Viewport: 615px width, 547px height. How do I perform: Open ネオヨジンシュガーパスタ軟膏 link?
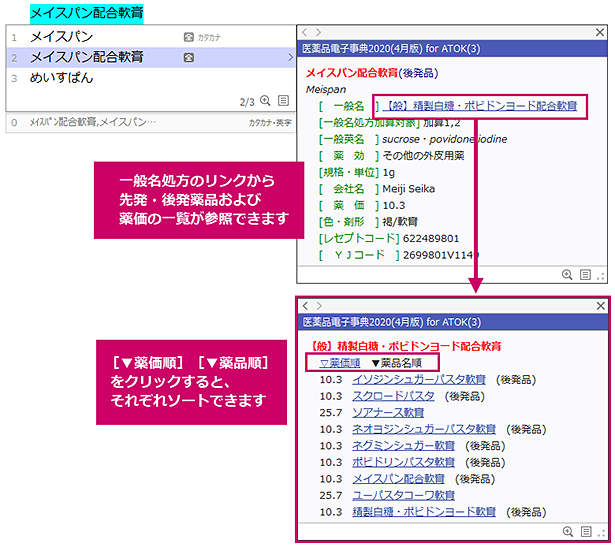click(x=424, y=429)
